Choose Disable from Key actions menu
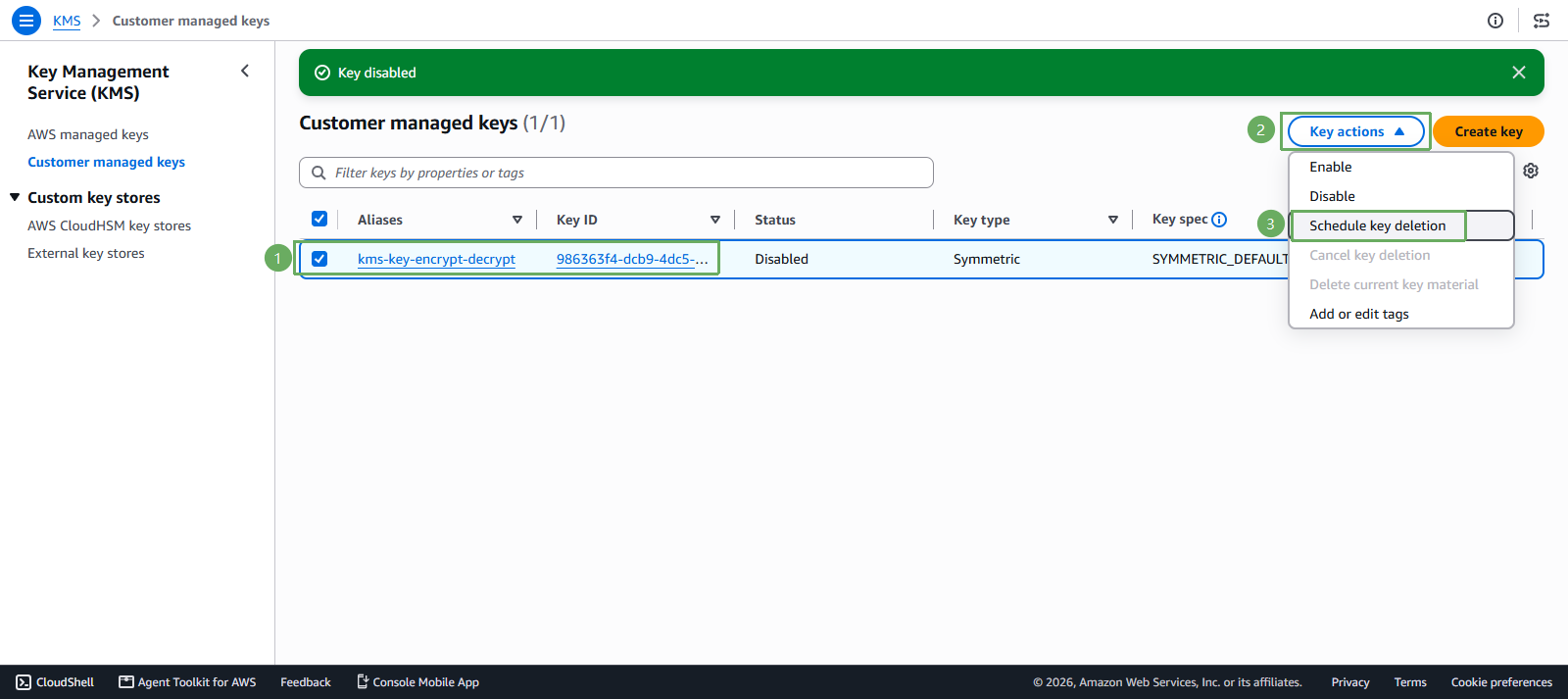Viewport: 1568px width, 699px height. [1401, 196]
